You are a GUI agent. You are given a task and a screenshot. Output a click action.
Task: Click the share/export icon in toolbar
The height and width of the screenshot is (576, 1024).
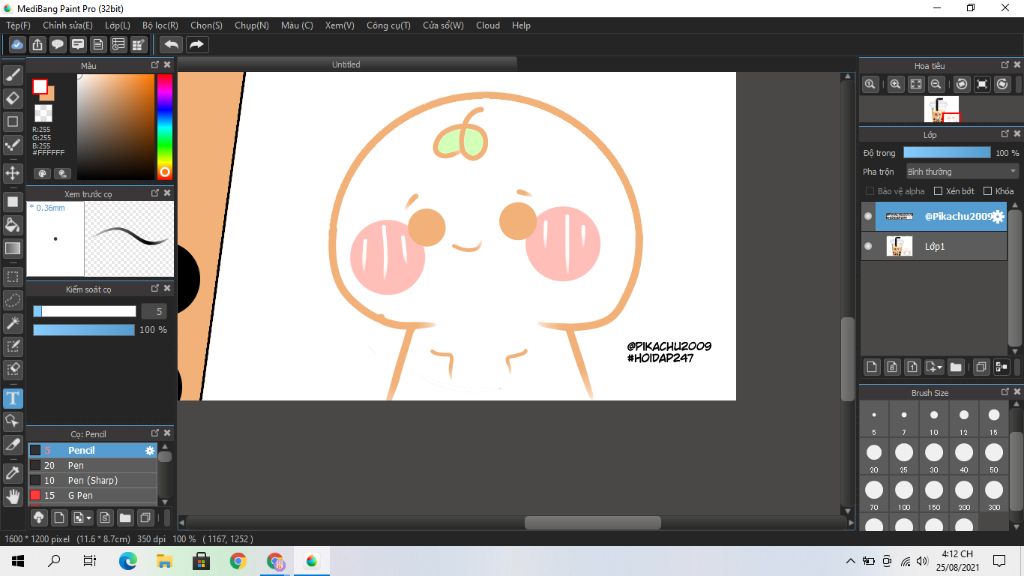(x=37, y=44)
